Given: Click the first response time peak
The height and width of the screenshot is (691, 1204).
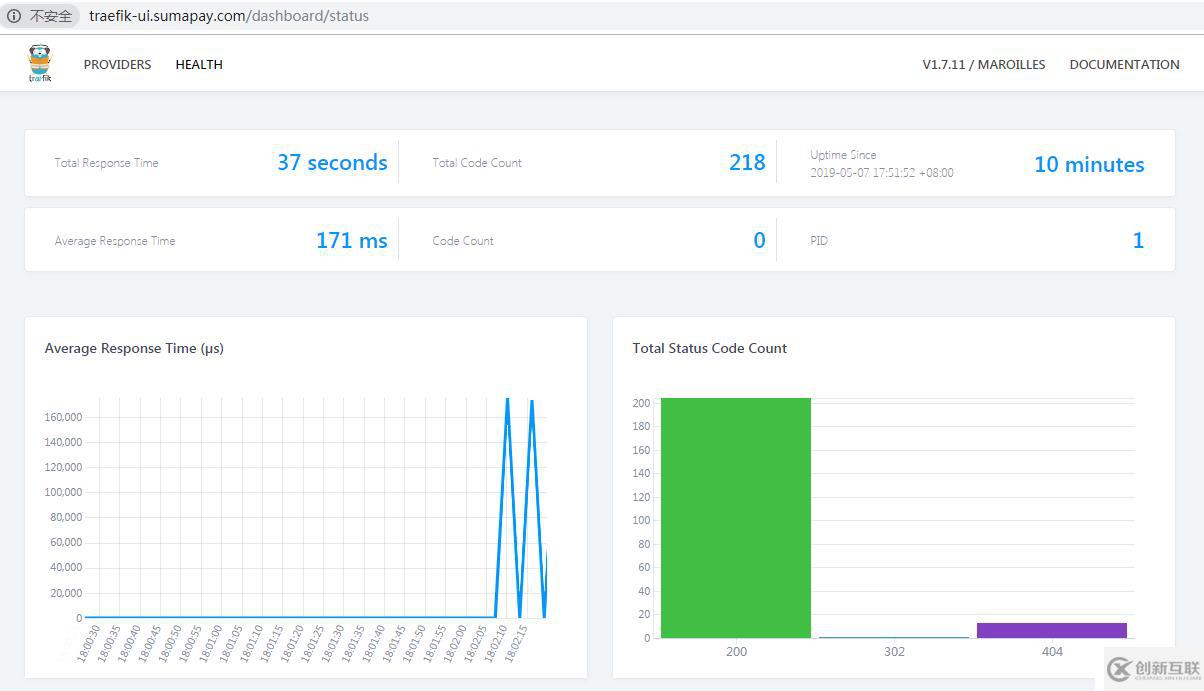Looking at the screenshot, I should click(x=508, y=402).
